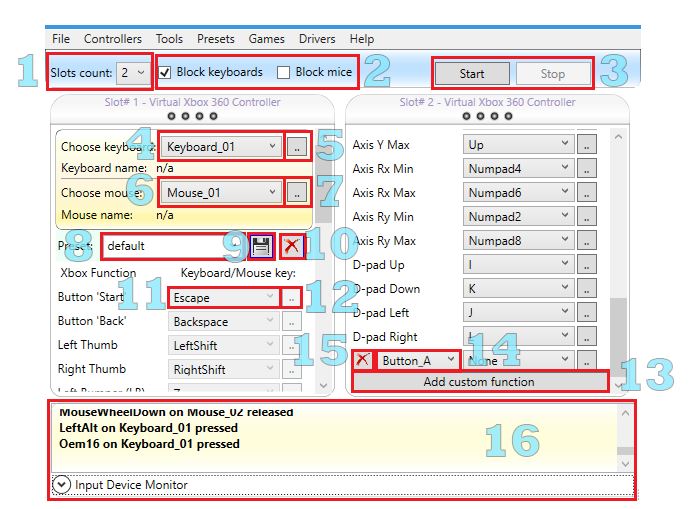Click the key-detect button for D-pad Up
Screen dimensions: 696x509
(587, 265)
